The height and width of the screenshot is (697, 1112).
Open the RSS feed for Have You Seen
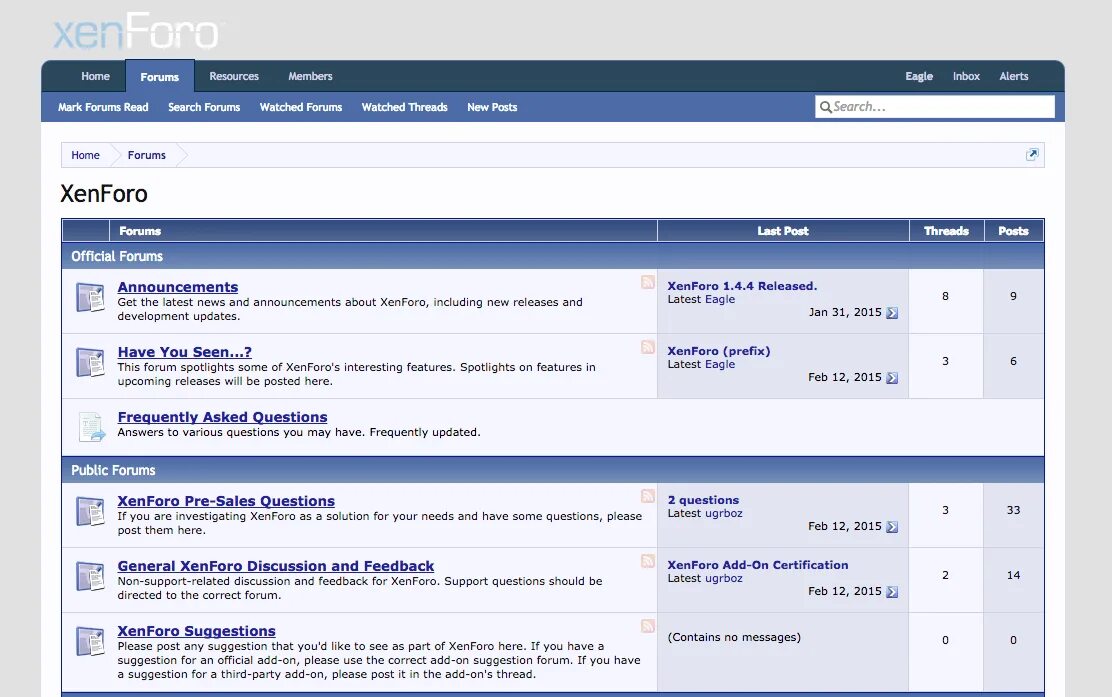pos(647,347)
